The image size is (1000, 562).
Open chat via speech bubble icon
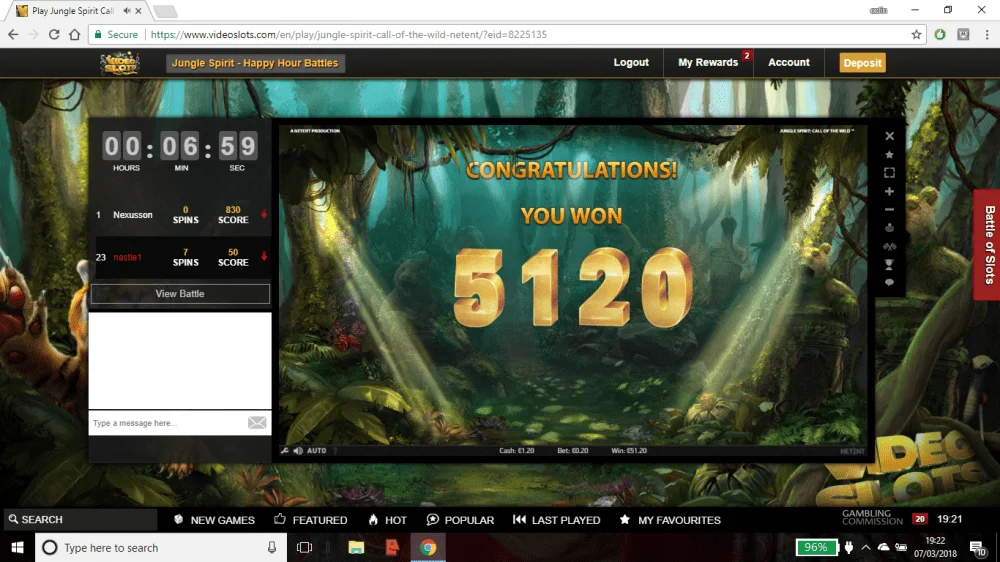point(889,283)
